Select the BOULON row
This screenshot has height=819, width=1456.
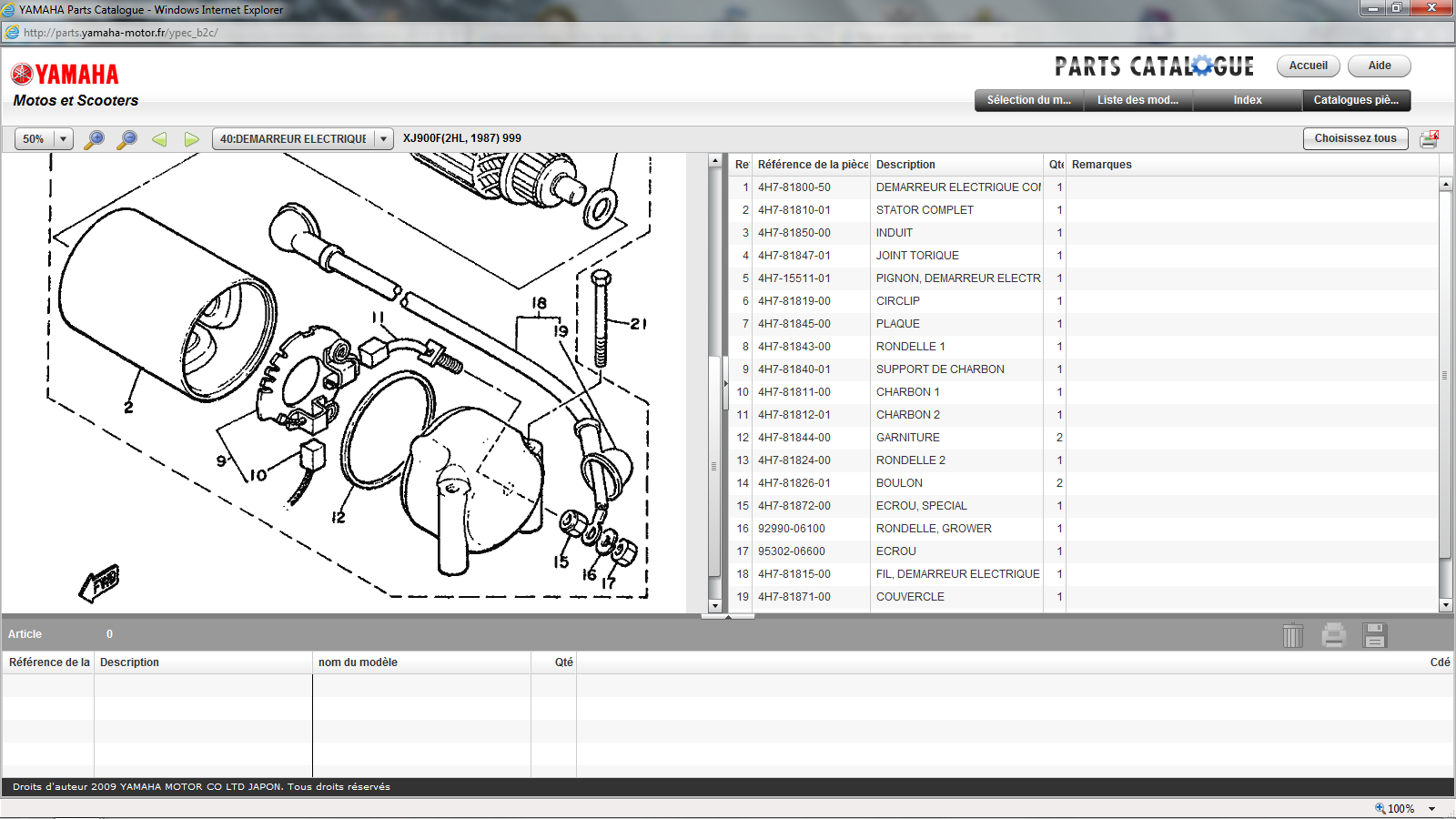click(x=1084, y=483)
